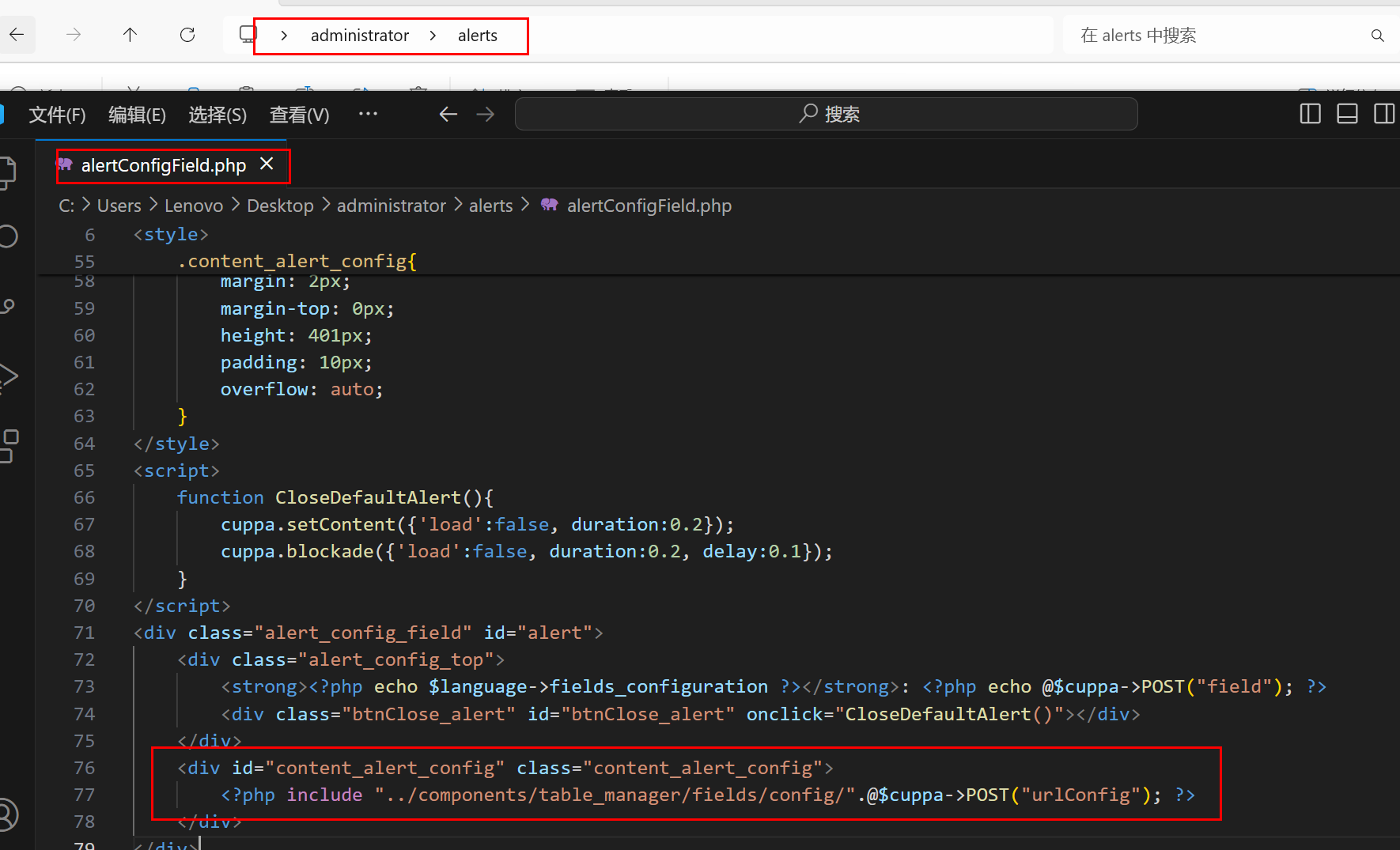Screen dimensions: 1400x850
Task: Click alerts in editor breadcrumb
Action: point(491,206)
